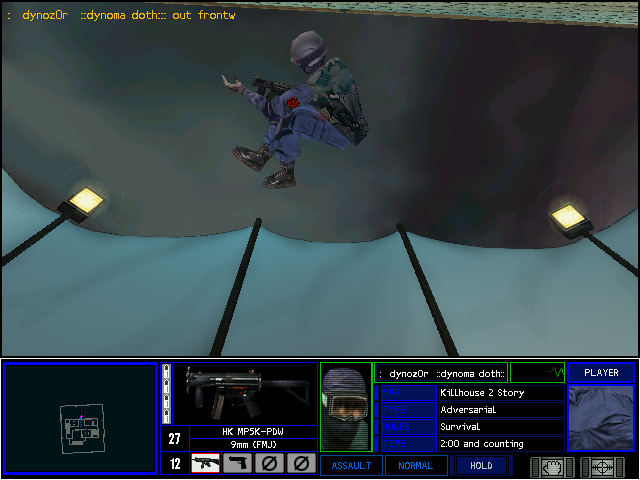The height and width of the screenshot is (480, 640).
Task: Click the heartbeat monitor icon
Action: (x=537, y=372)
